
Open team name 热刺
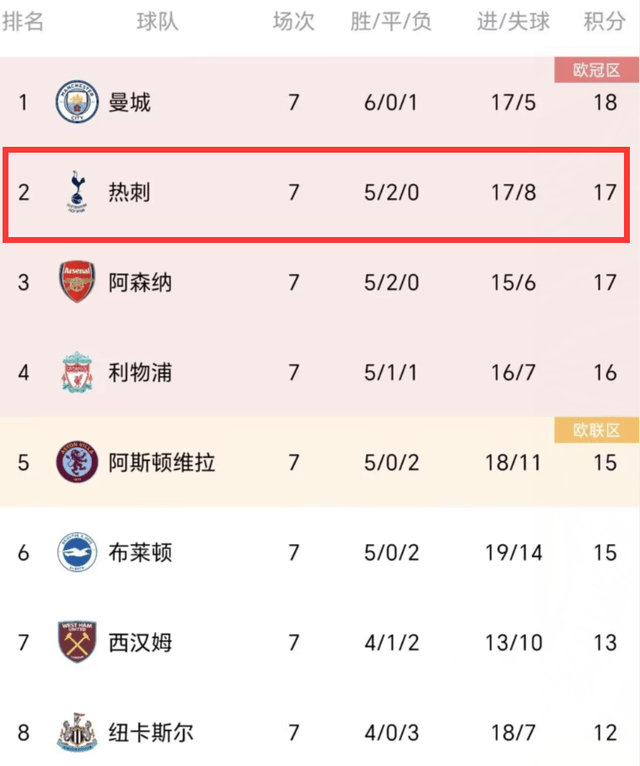tap(129, 192)
